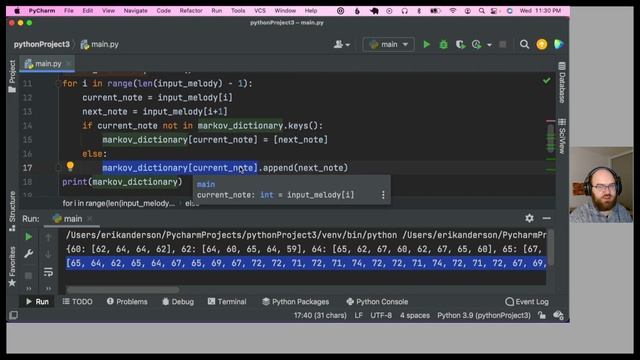This screenshot has height=360, width=640.
Task: Click the inspection green checkmark widget
Action: click(x=547, y=81)
